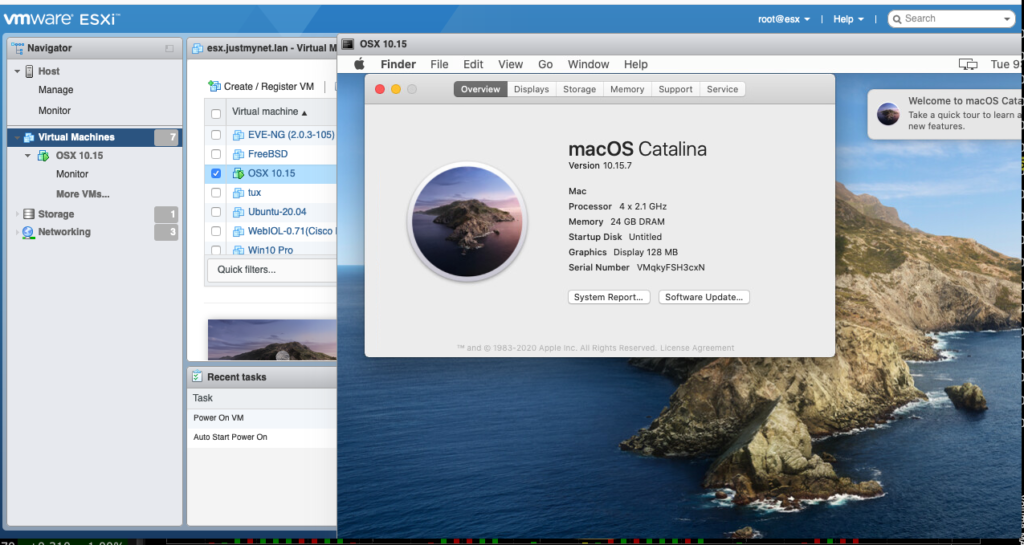This screenshot has height=545, width=1024.
Task: Click the tux VM icon
Action: (x=238, y=193)
